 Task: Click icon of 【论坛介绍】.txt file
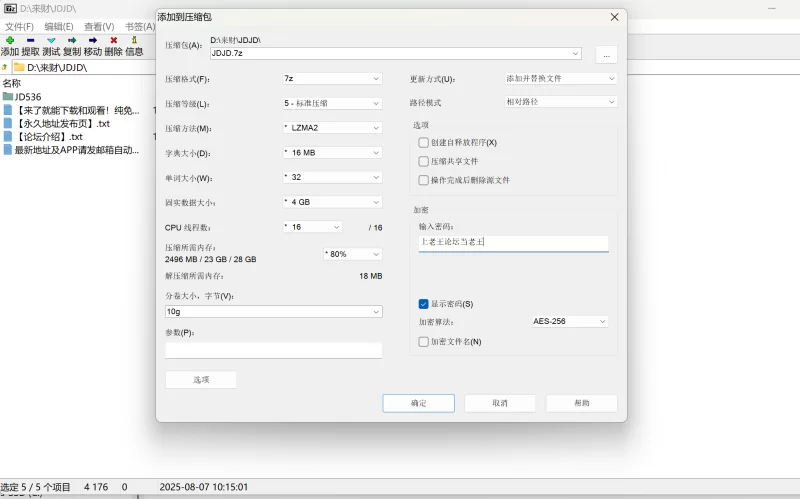tap(8, 136)
